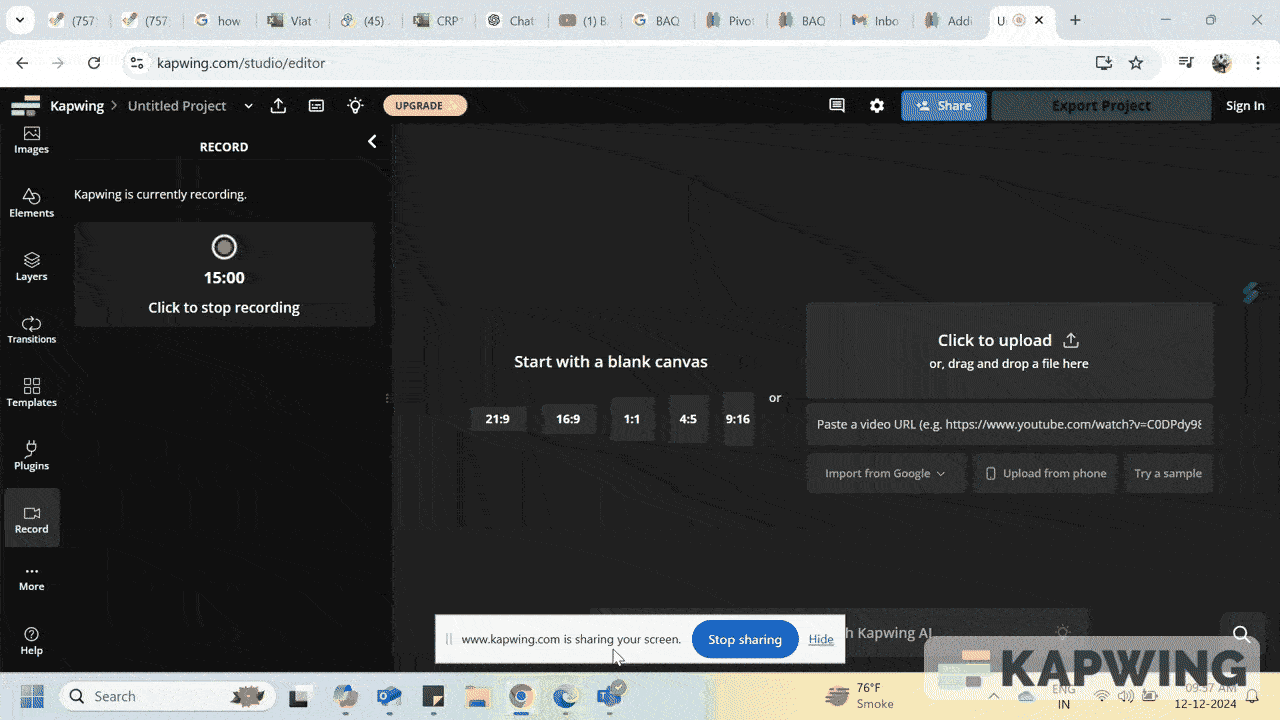Focus the Paste a video URL field
Viewport: 1280px width, 720px height.
[1009, 424]
